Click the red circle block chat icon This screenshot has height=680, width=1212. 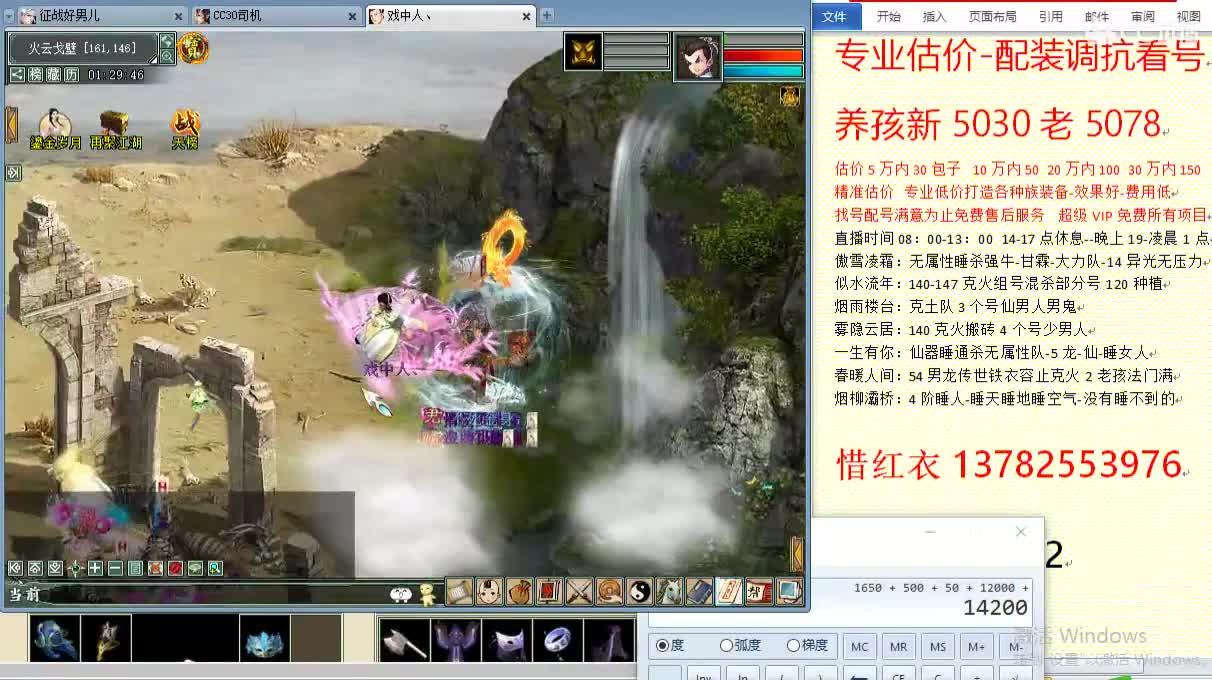tap(175, 568)
